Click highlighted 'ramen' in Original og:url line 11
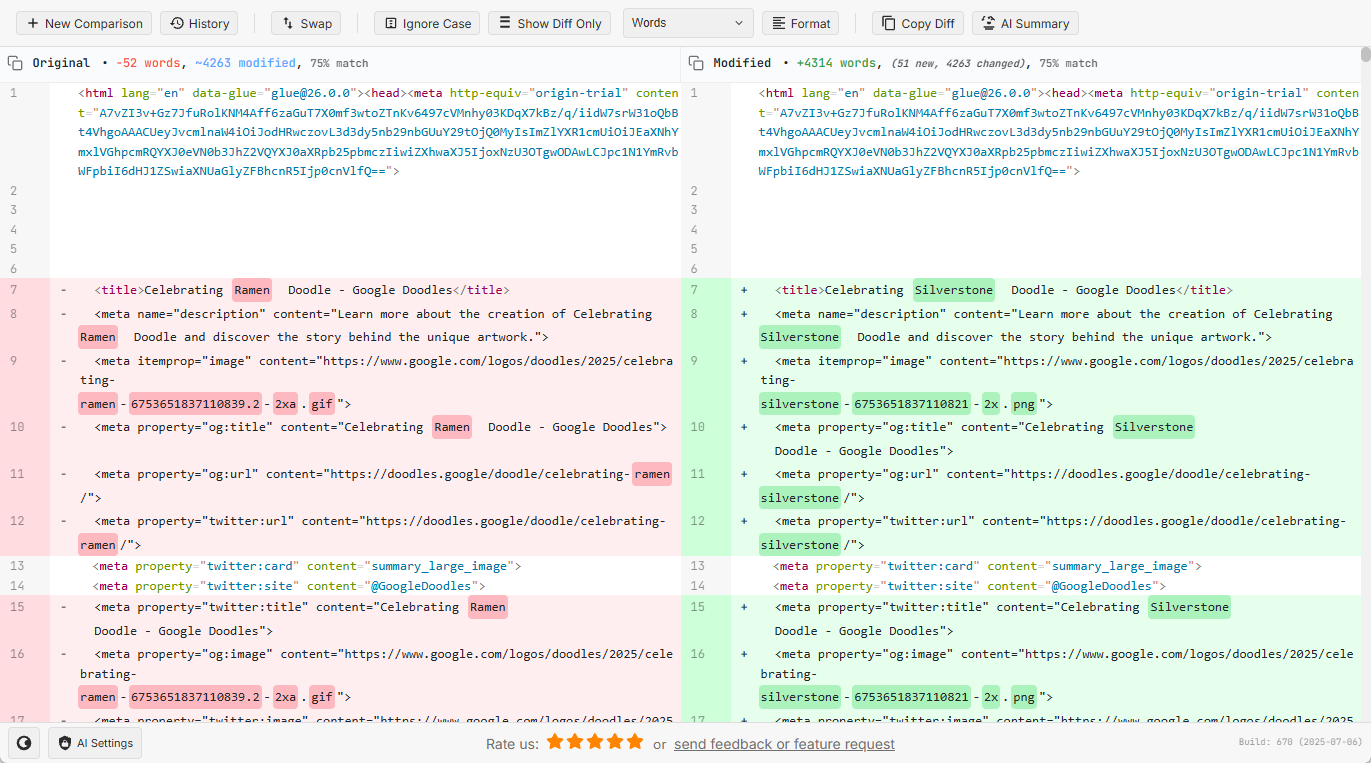Image resolution: width=1371 pixels, height=763 pixels. (652, 474)
